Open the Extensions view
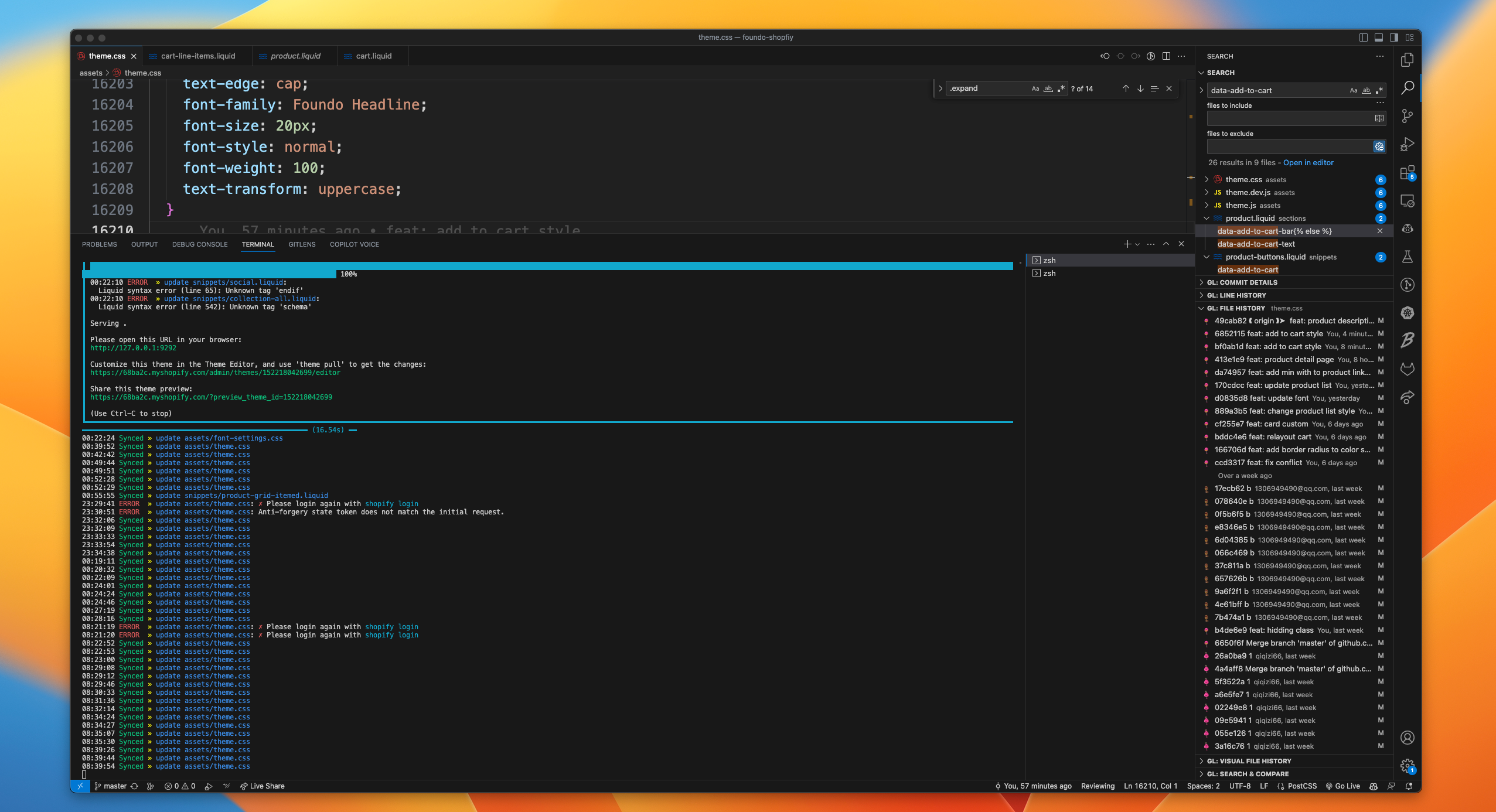 [1409, 172]
